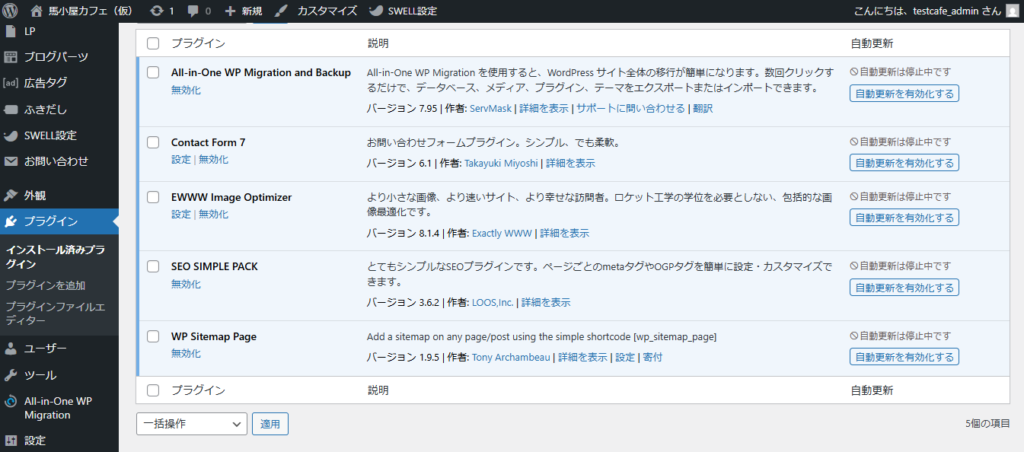
Task: Open the Exactly WWW author link
Action: [x=502, y=233]
